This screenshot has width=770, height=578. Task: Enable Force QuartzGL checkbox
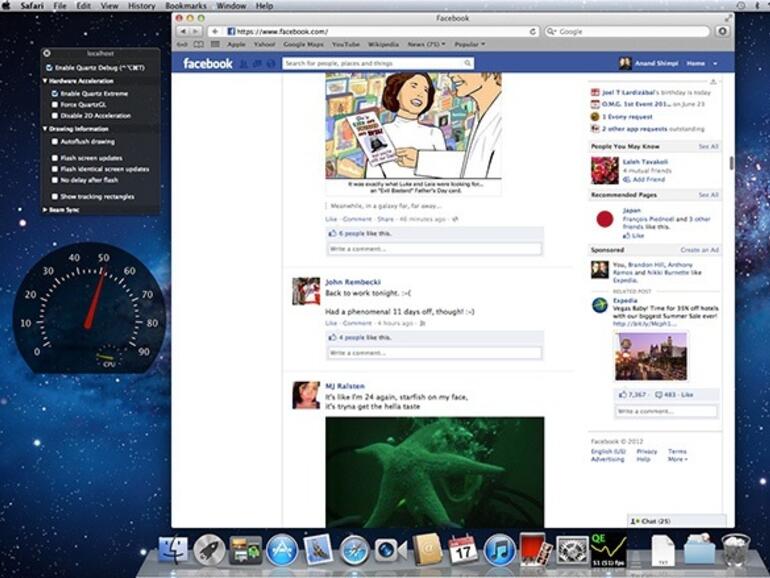click(55, 105)
